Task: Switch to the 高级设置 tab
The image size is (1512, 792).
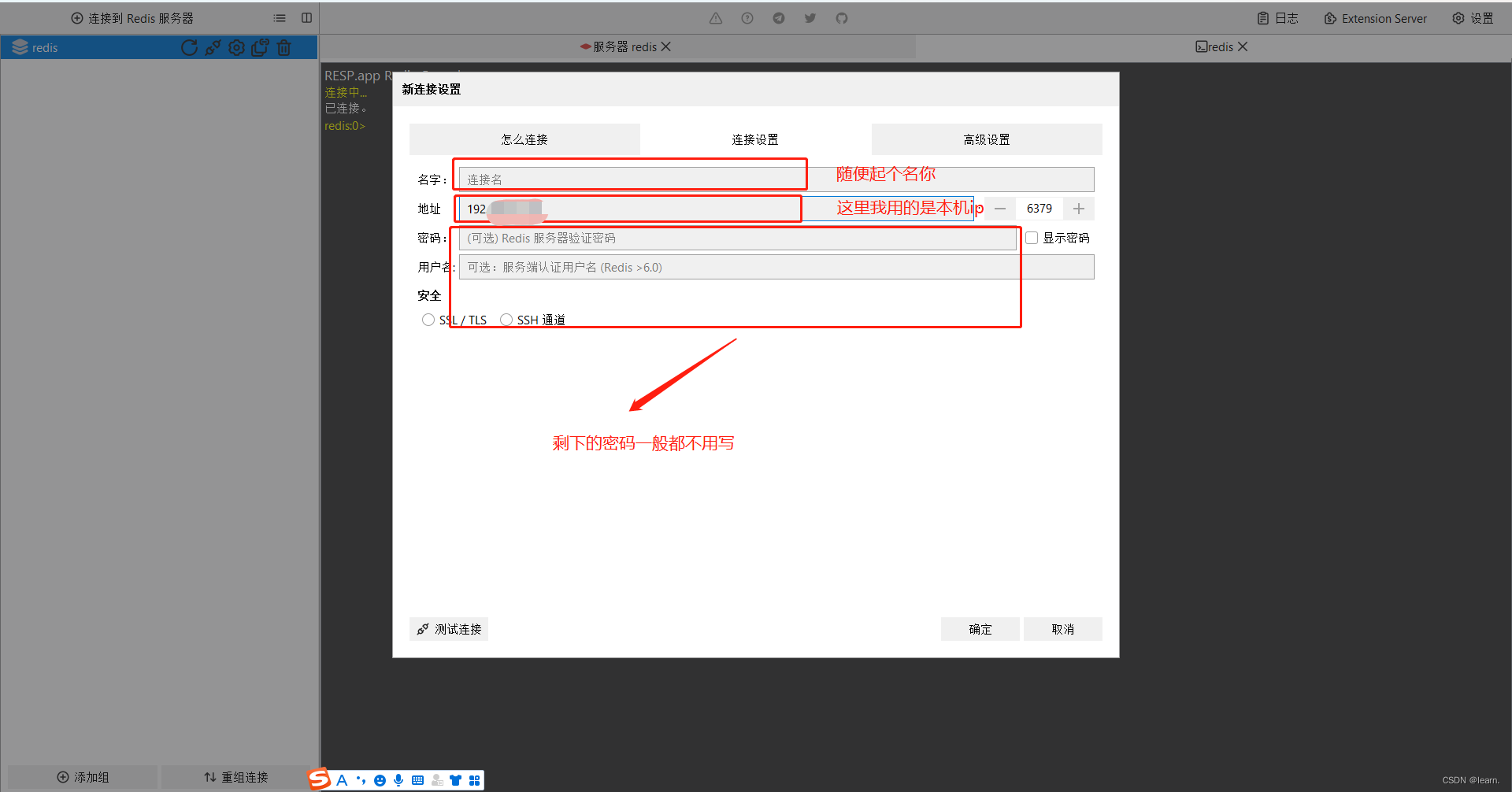Action: (986, 139)
